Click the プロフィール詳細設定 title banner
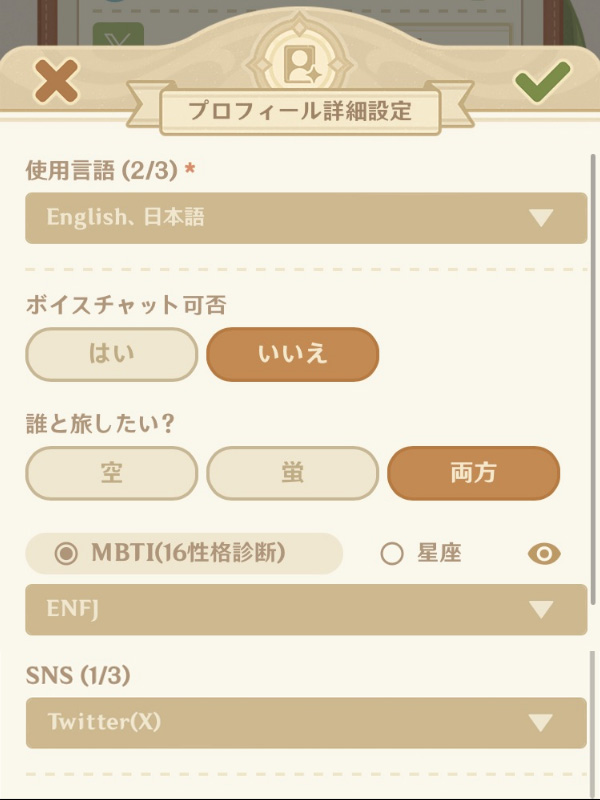This screenshot has height=800, width=600. tap(300, 110)
